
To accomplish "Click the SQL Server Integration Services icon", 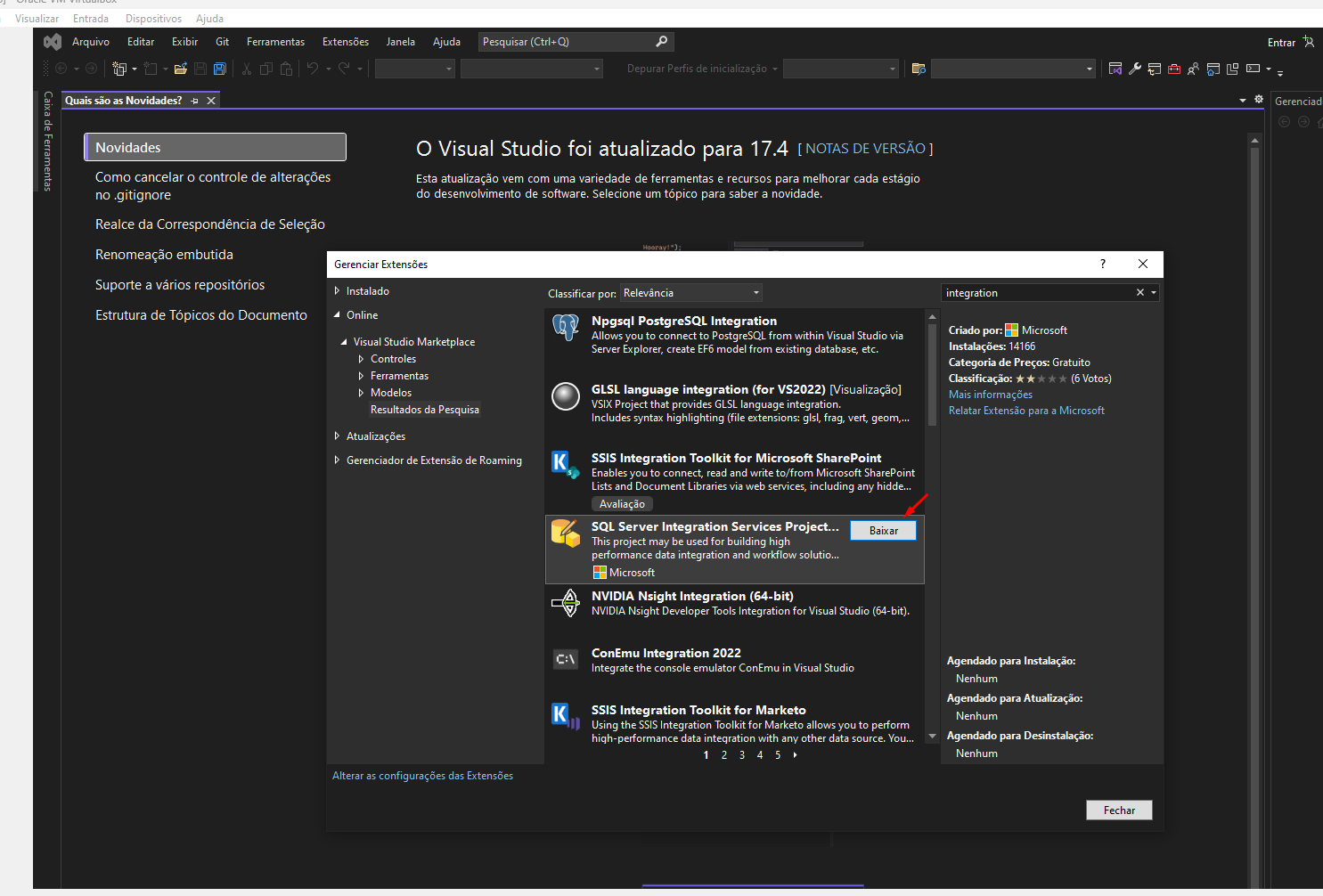I will tap(566, 534).
